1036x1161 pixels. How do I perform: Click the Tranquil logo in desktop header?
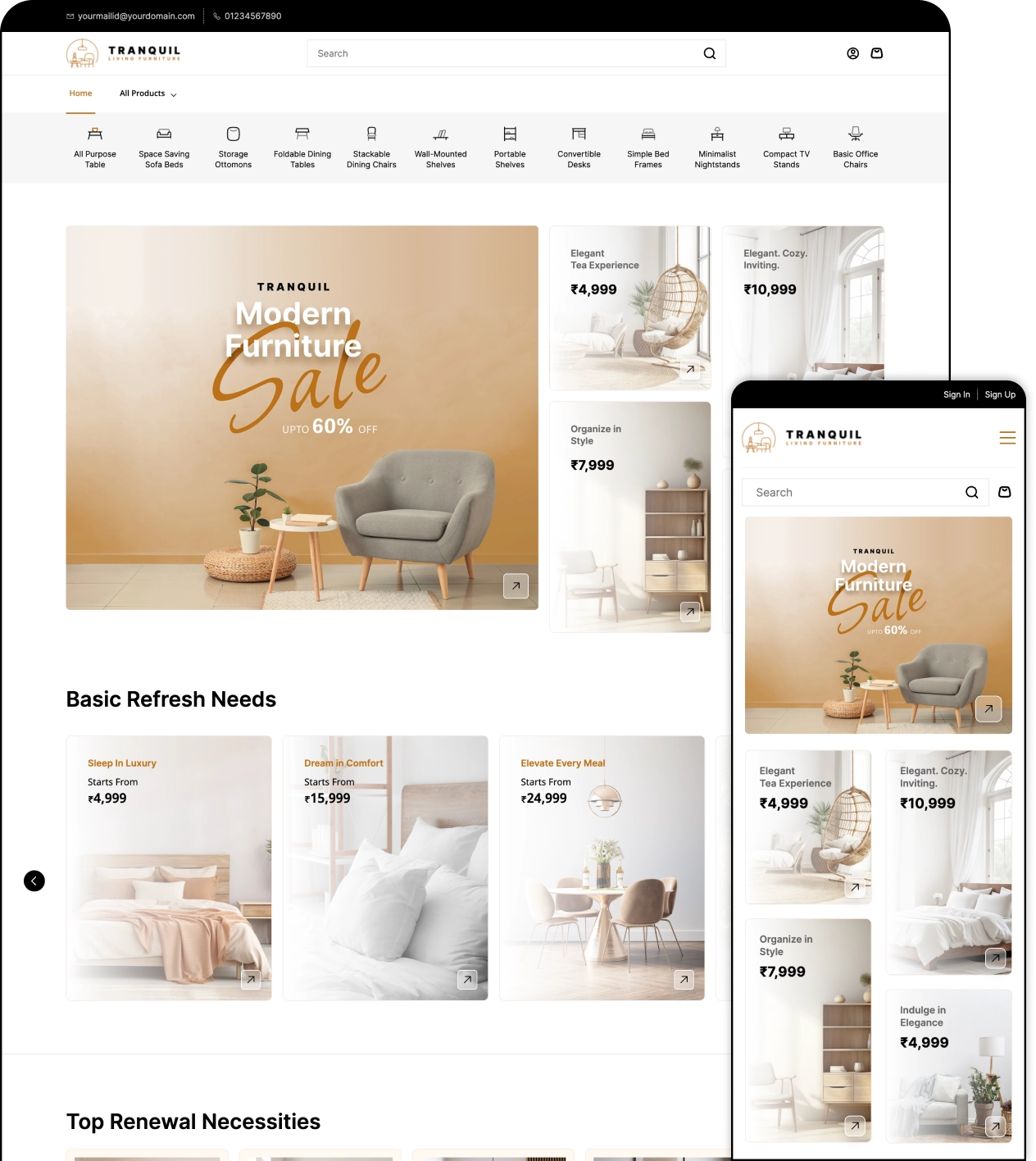[124, 53]
